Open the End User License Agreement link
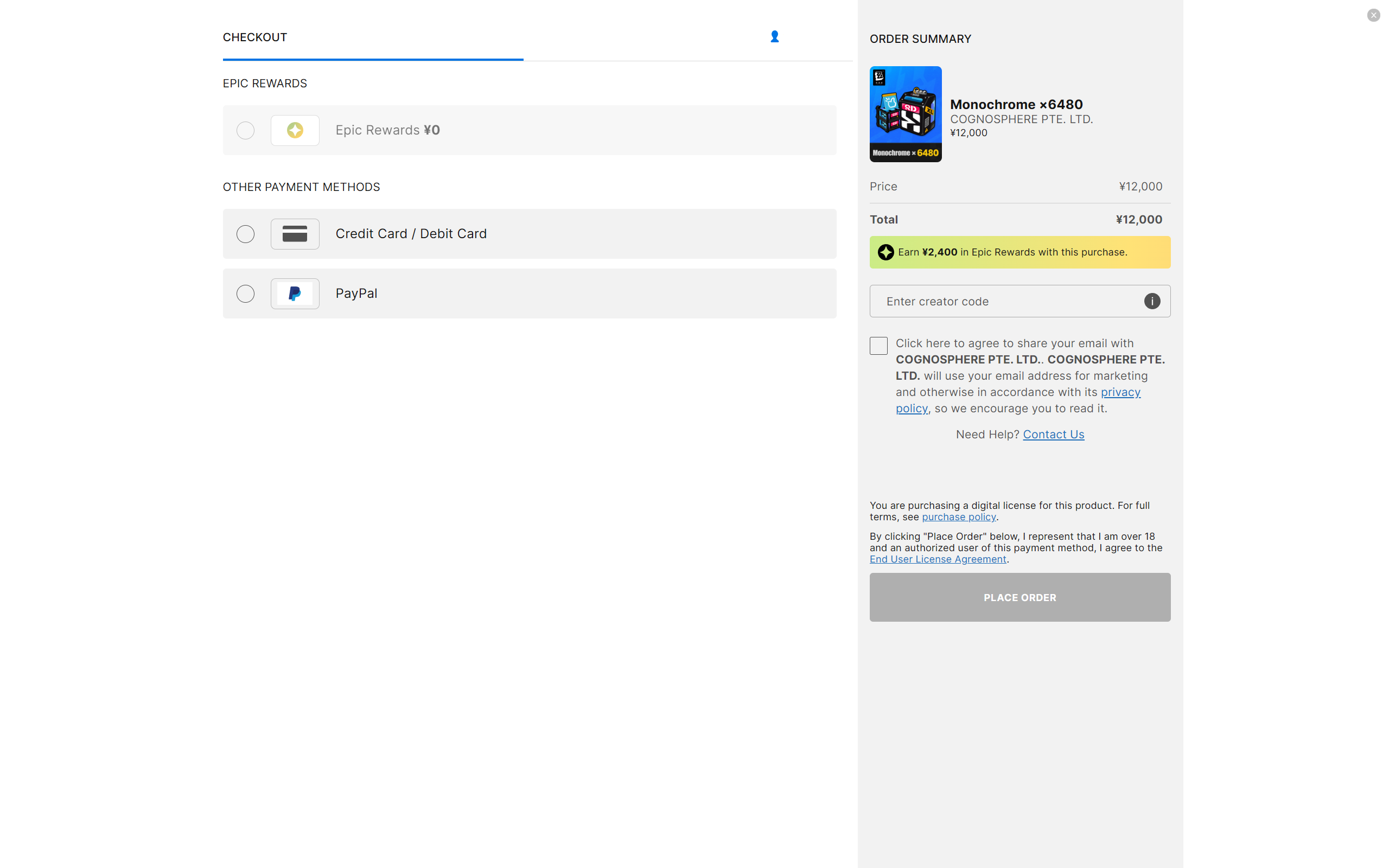The image size is (1389, 868). (938, 559)
